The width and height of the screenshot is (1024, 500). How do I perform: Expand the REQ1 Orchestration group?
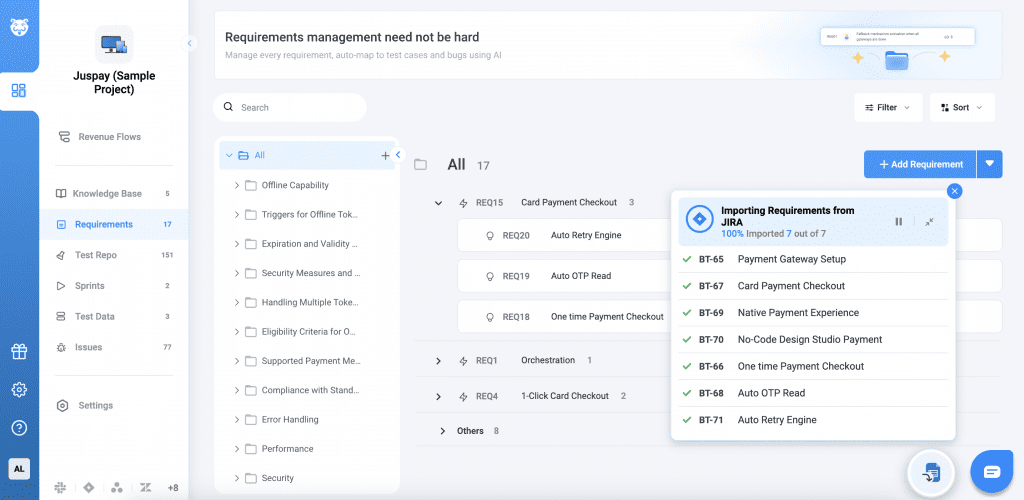point(438,360)
